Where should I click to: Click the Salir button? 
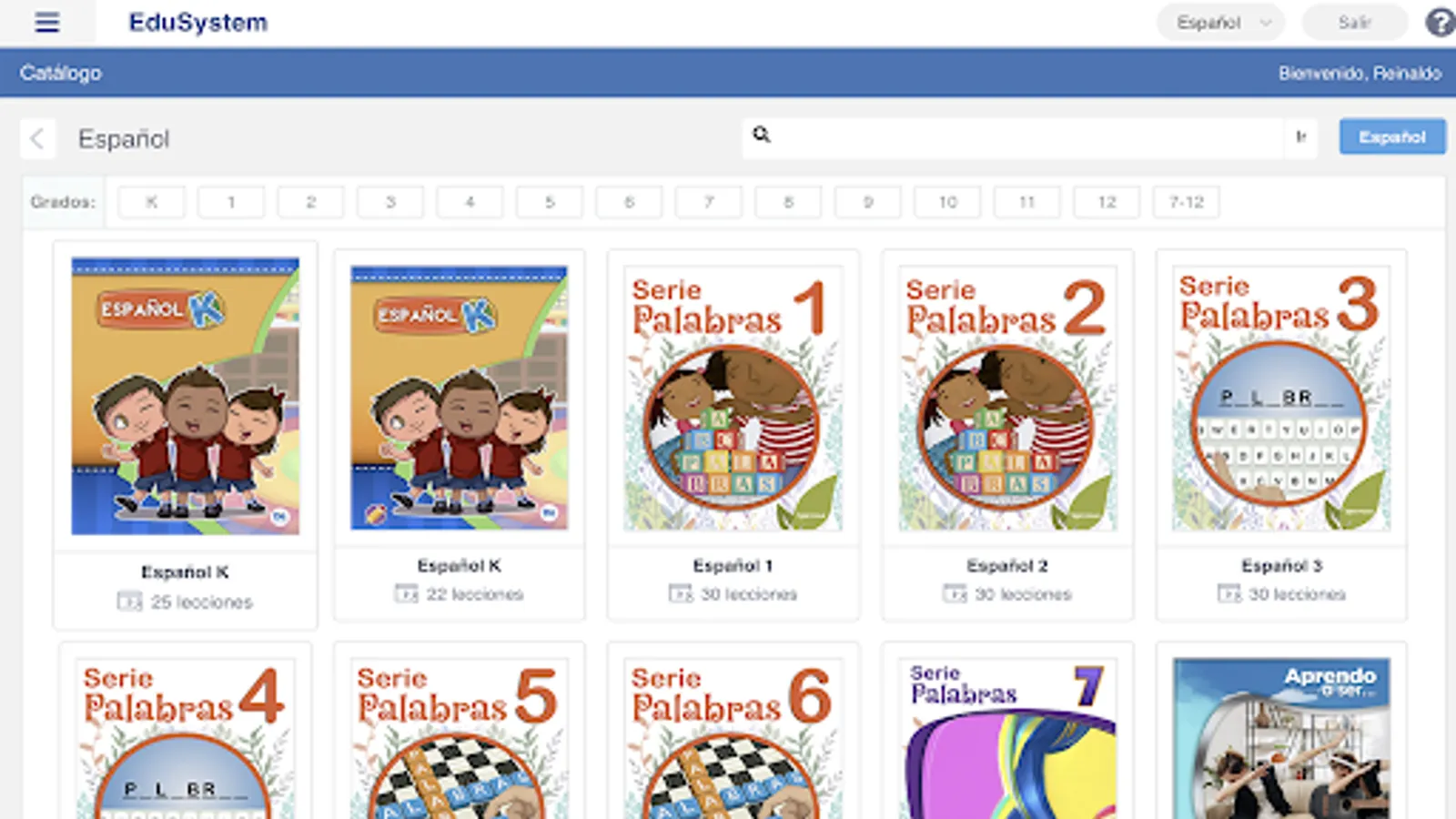[x=1354, y=23]
